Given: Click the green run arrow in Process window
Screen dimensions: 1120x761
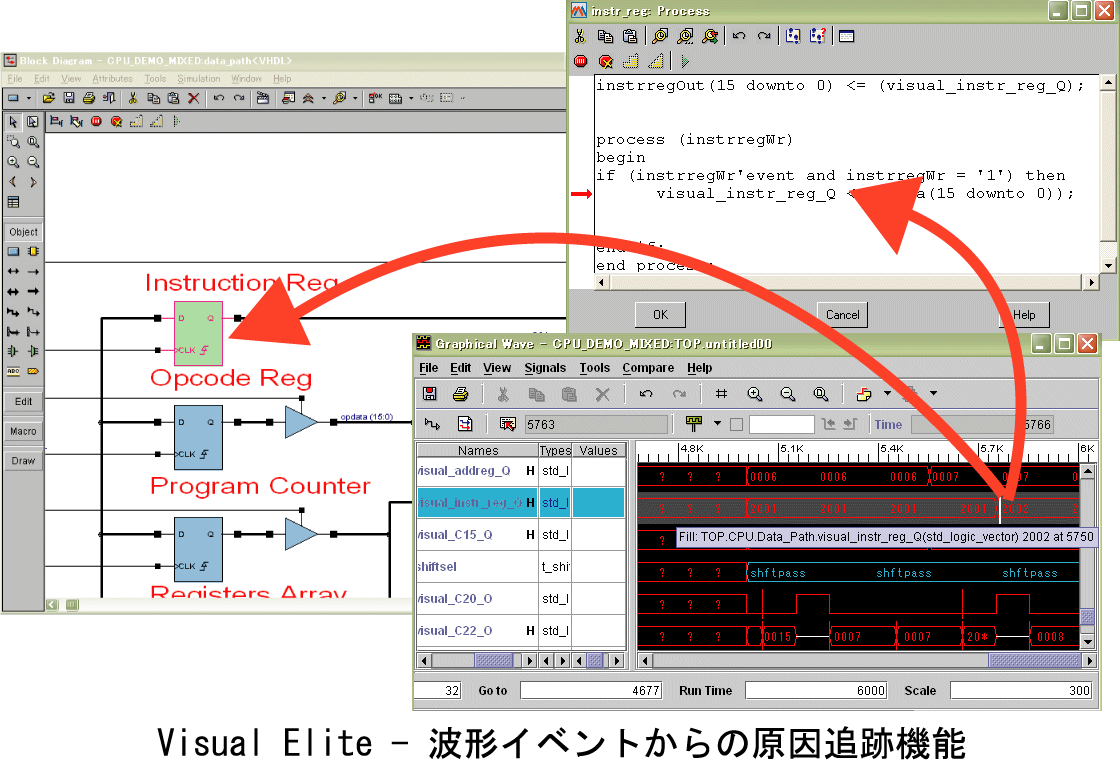Looking at the screenshot, I should 685,61.
